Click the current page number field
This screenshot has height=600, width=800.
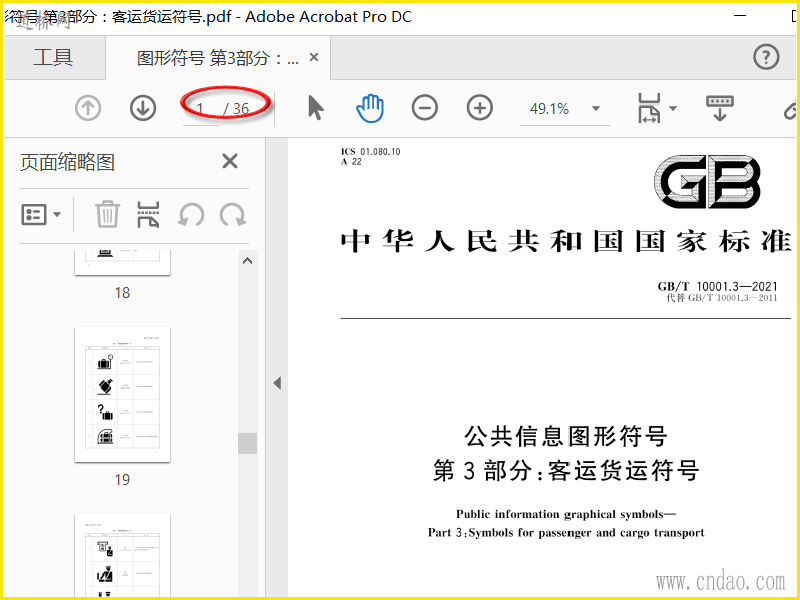[201, 109]
